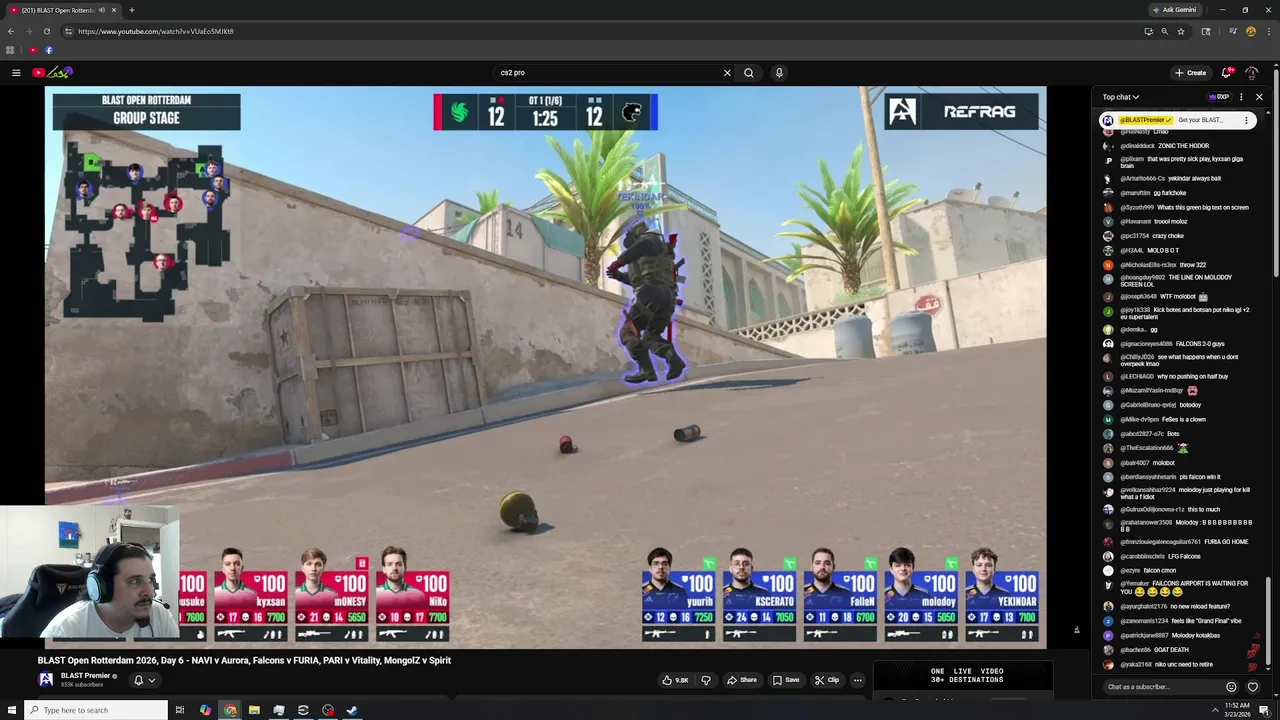Open the 9XP channel points badge
The width and height of the screenshot is (1280, 720).
coord(1219,97)
